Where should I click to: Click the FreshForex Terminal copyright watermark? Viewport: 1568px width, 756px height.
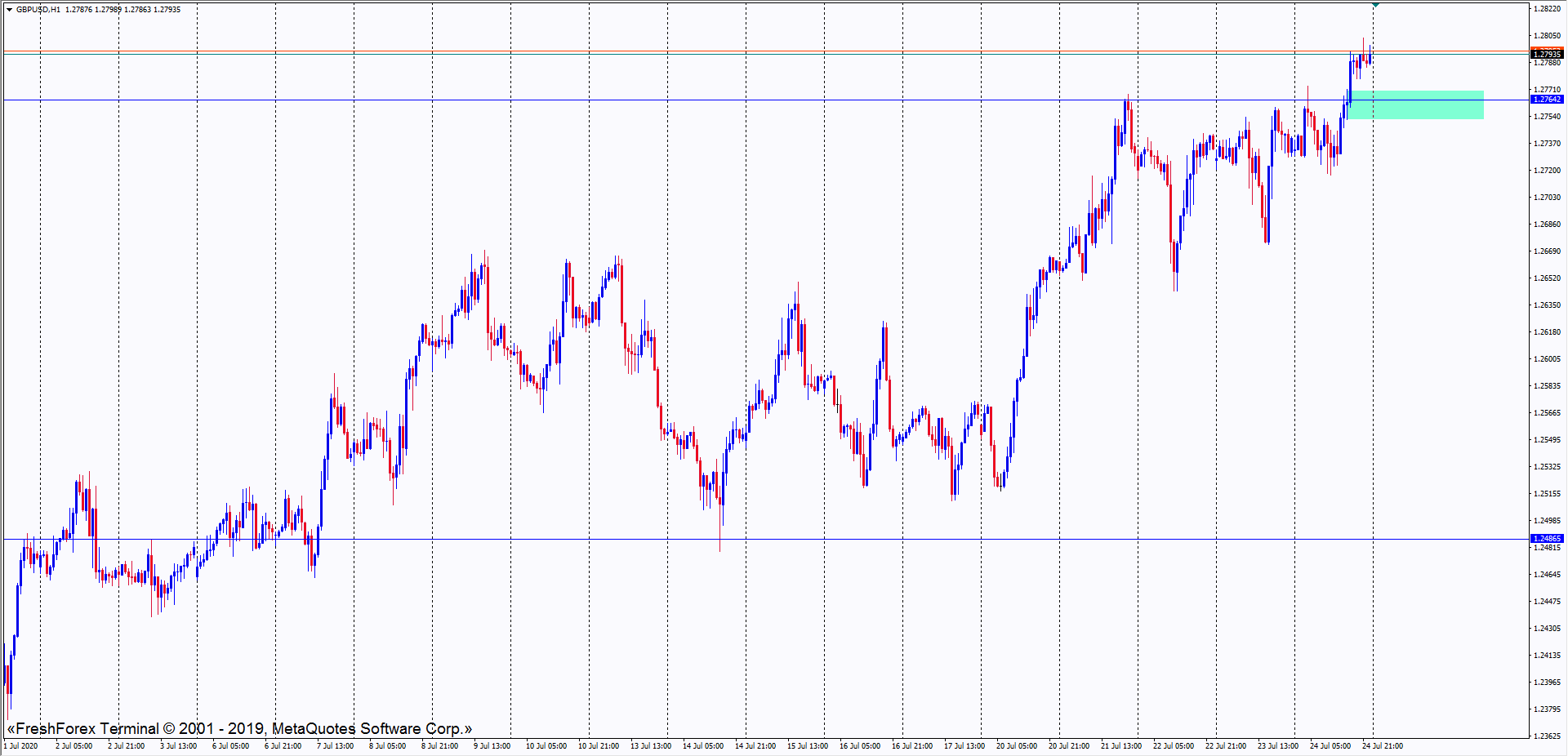[239, 728]
